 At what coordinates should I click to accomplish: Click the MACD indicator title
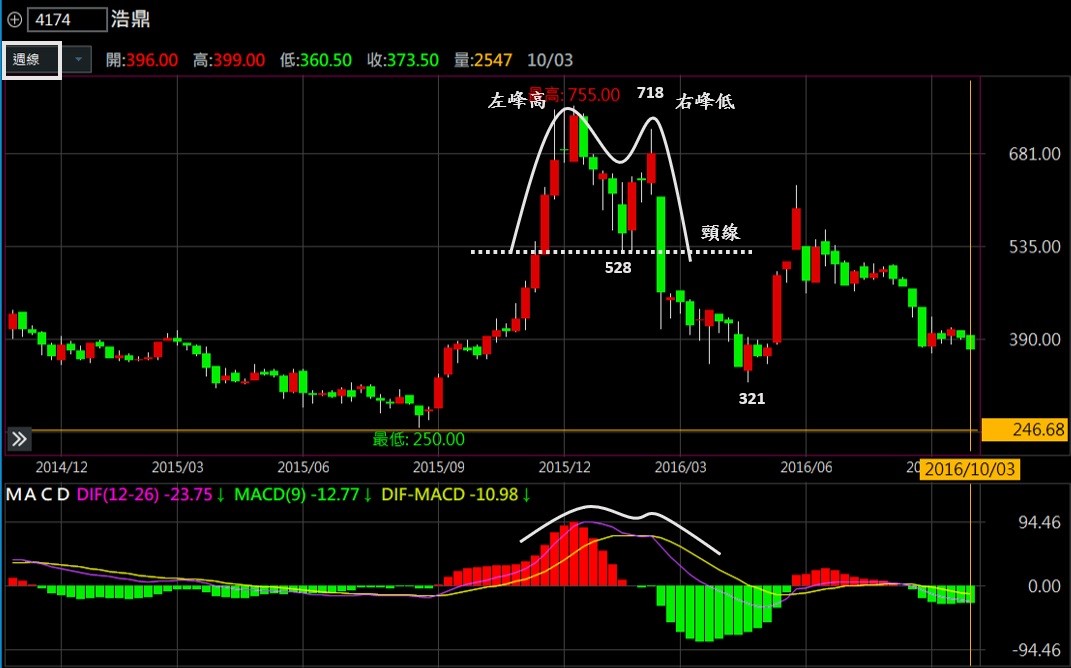click(x=38, y=495)
